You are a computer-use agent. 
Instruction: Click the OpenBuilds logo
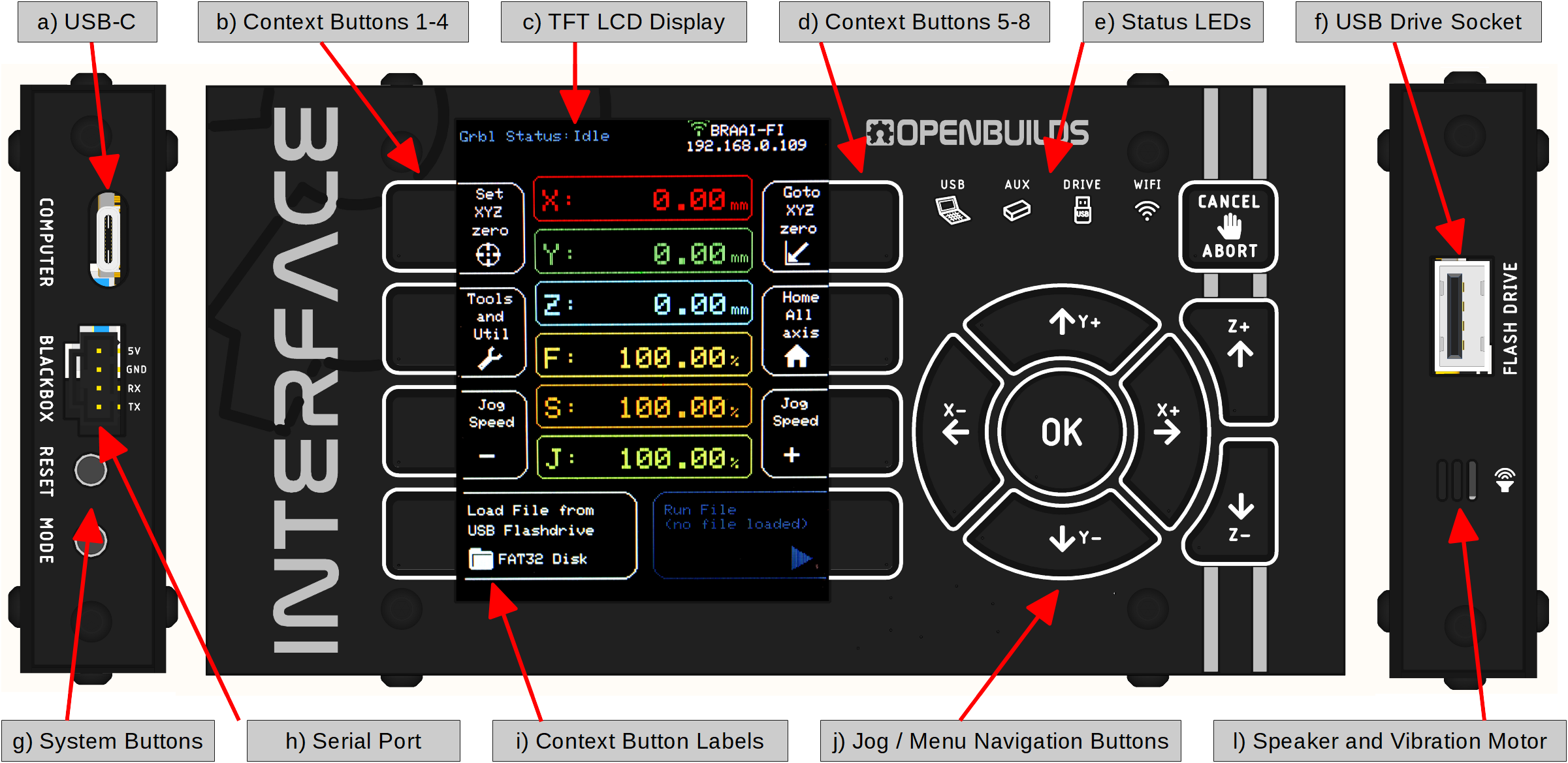tap(977, 132)
